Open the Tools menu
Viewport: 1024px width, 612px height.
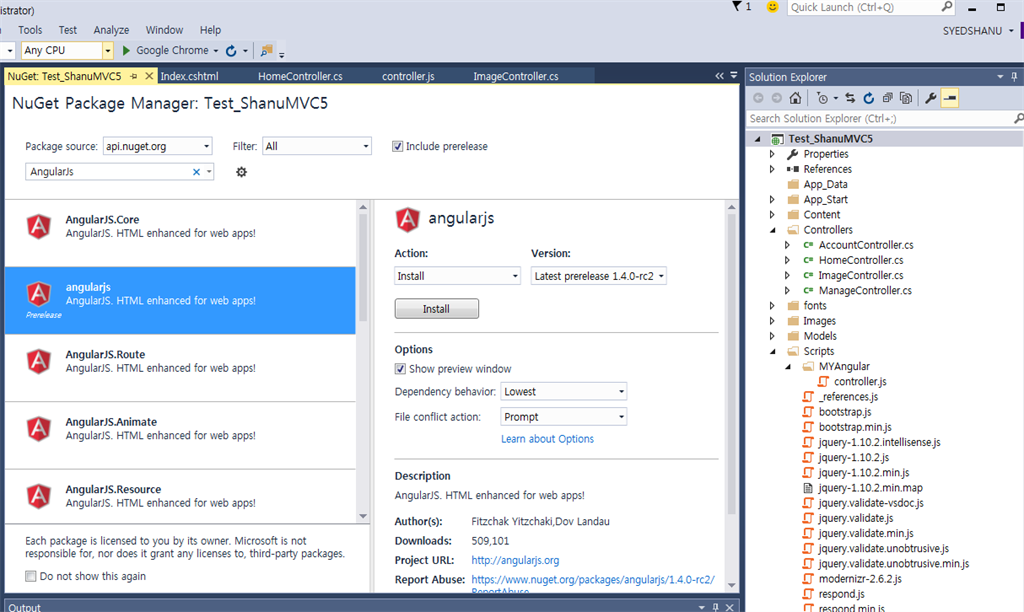pos(29,29)
